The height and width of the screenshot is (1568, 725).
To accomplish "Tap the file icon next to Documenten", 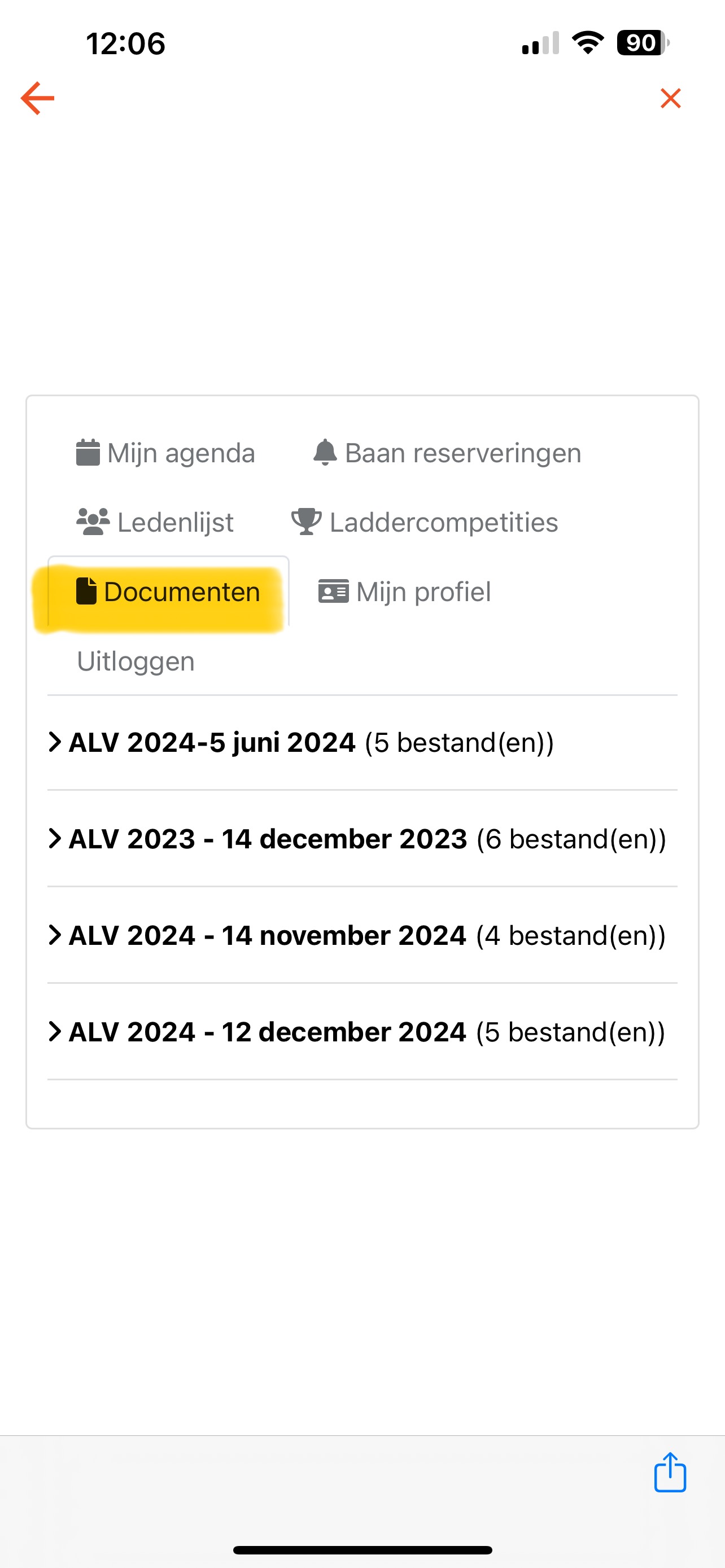I will click(86, 591).
